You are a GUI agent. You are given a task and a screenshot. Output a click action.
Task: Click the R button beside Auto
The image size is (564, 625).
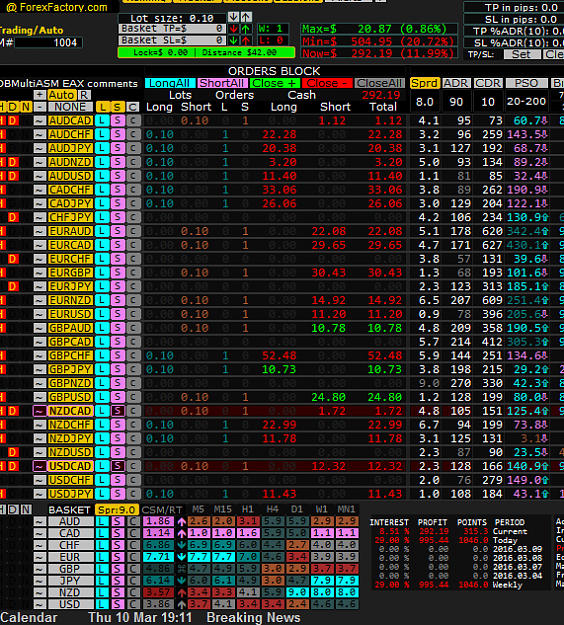tap(84, 95)
